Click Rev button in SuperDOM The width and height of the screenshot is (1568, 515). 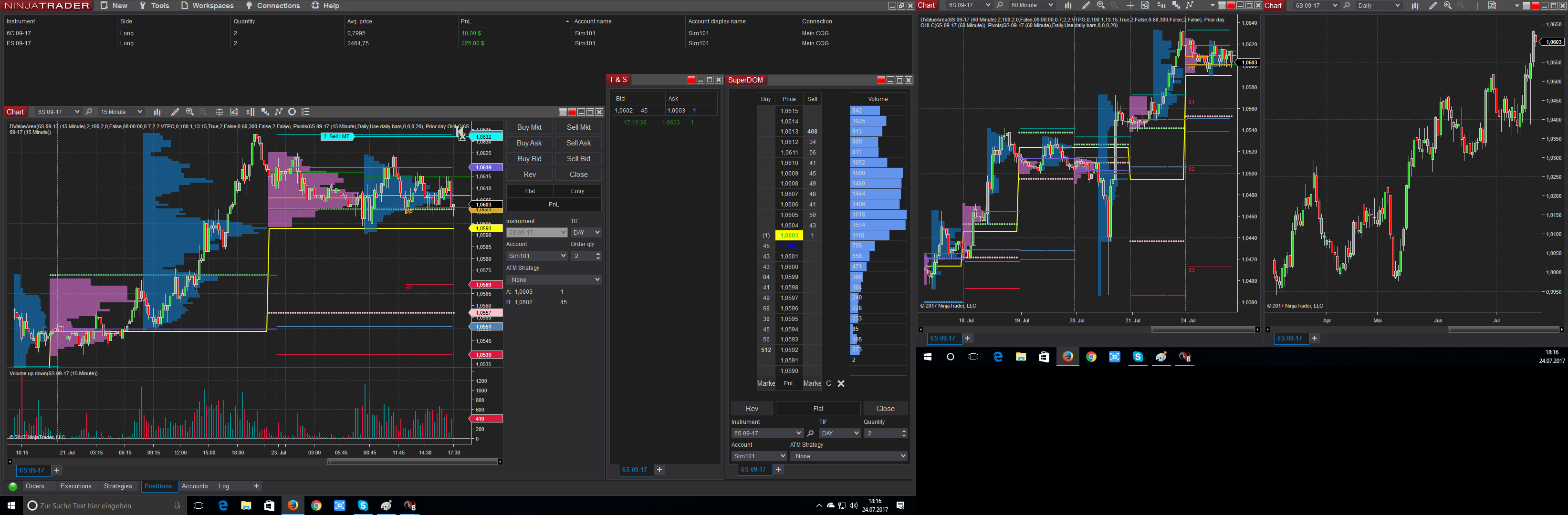pos(752,409)
